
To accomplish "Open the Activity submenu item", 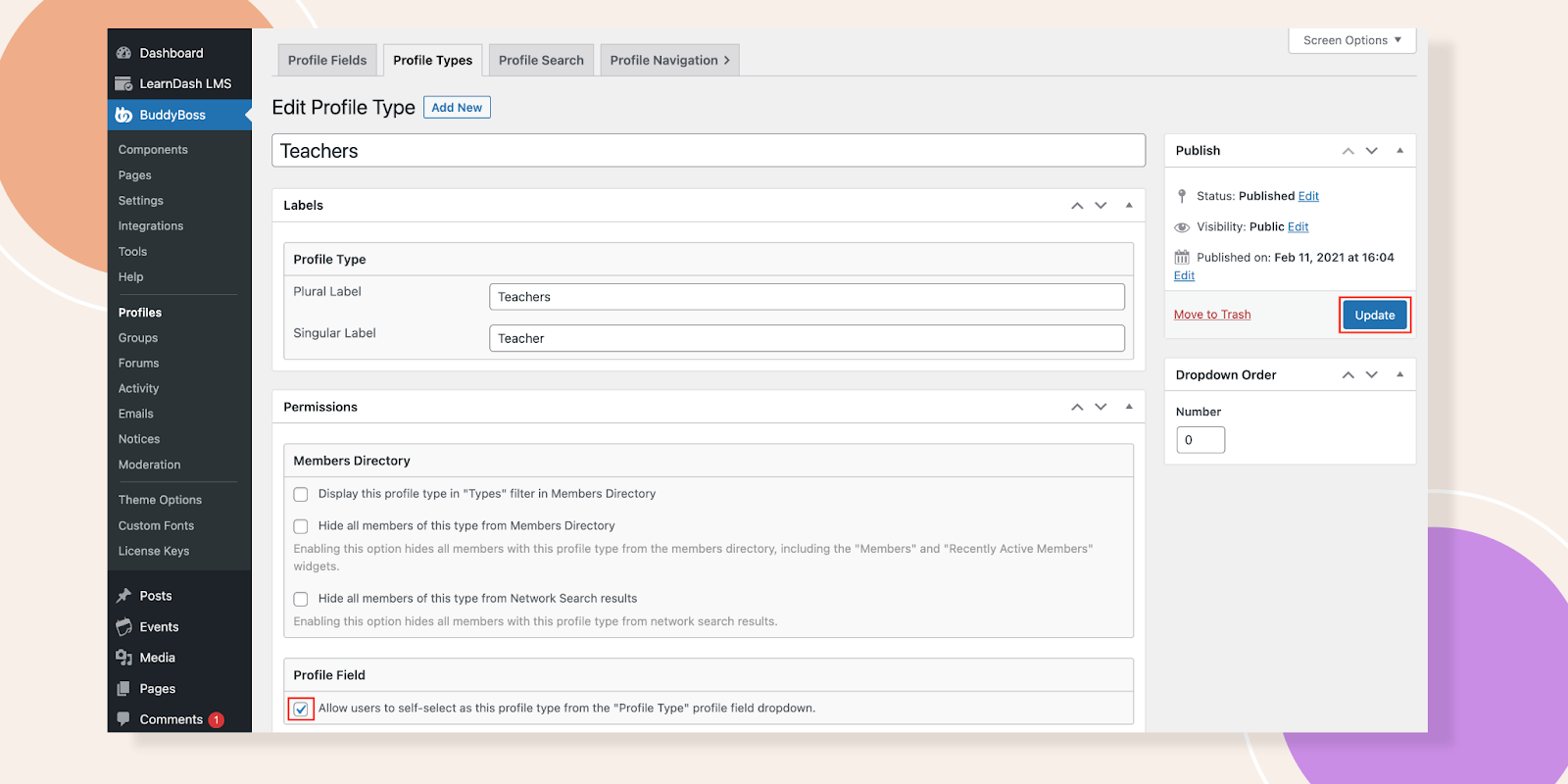I will tap(138, 389).
